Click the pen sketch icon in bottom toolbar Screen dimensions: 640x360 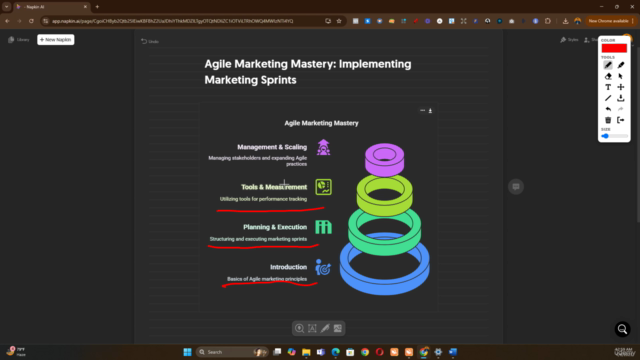point(325,328)
